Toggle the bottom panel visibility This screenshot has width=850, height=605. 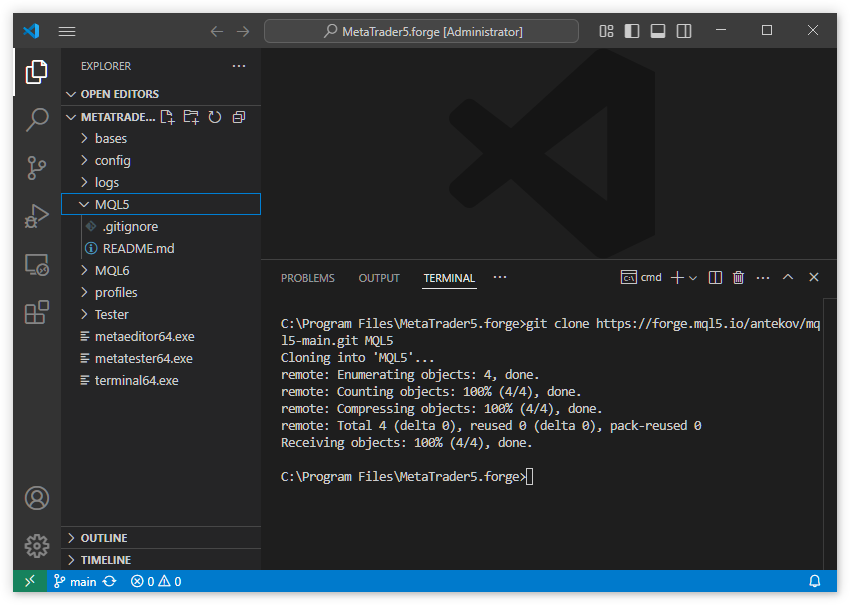click(658, 31)
